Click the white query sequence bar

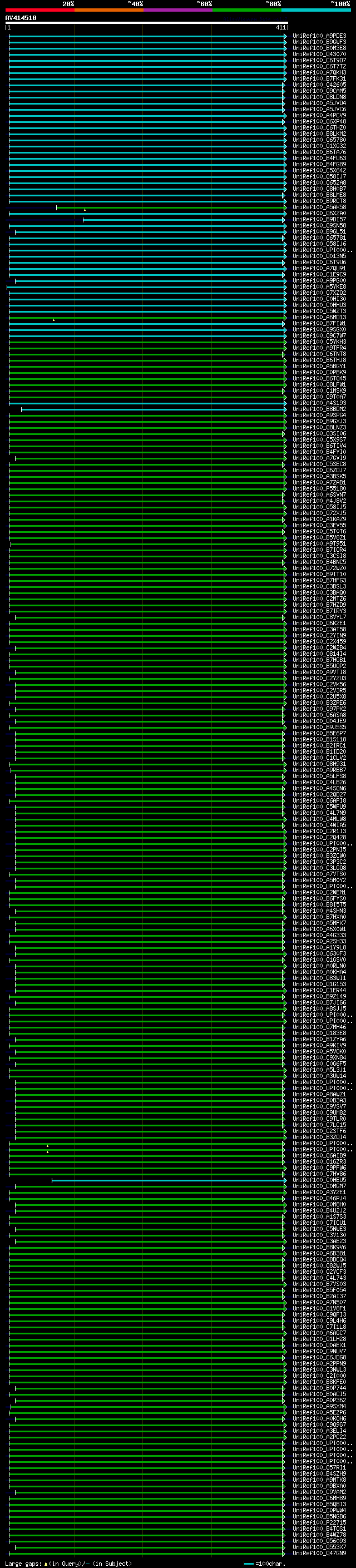[x=147, y=23]
